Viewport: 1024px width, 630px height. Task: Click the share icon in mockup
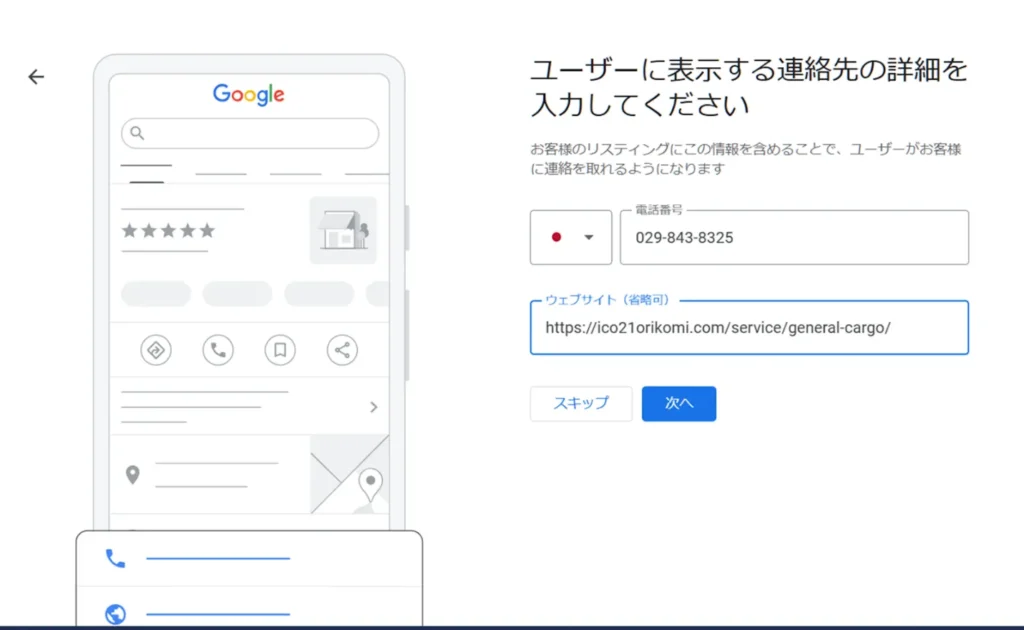342,350
